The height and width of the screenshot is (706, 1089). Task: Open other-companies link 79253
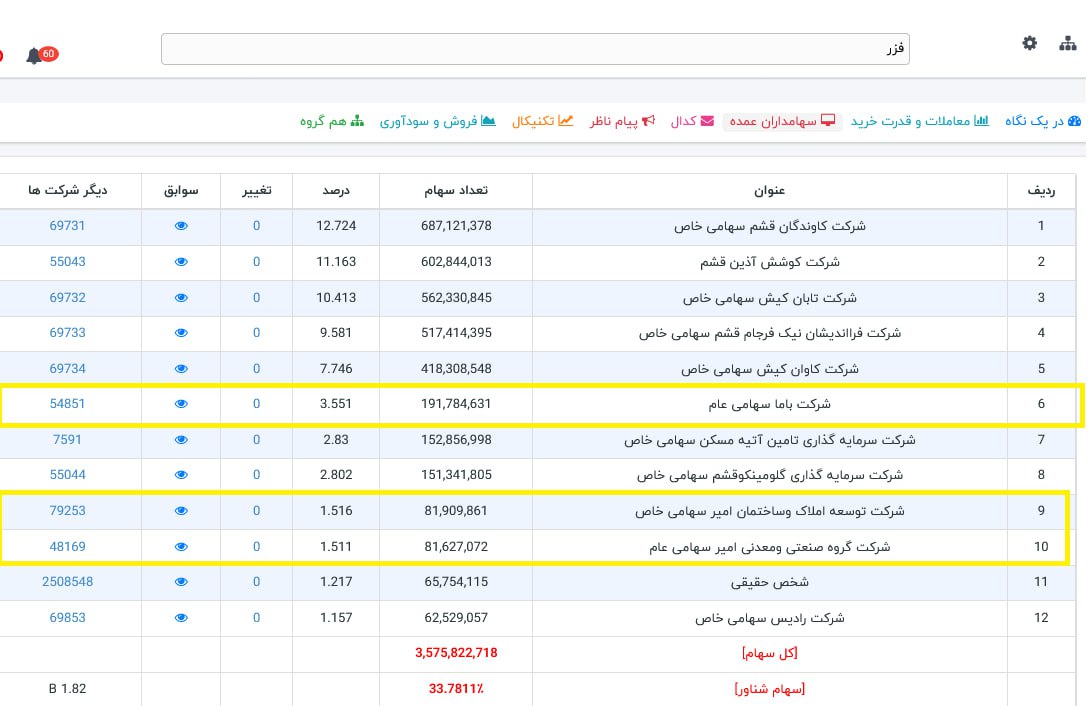tap(67, 510)
